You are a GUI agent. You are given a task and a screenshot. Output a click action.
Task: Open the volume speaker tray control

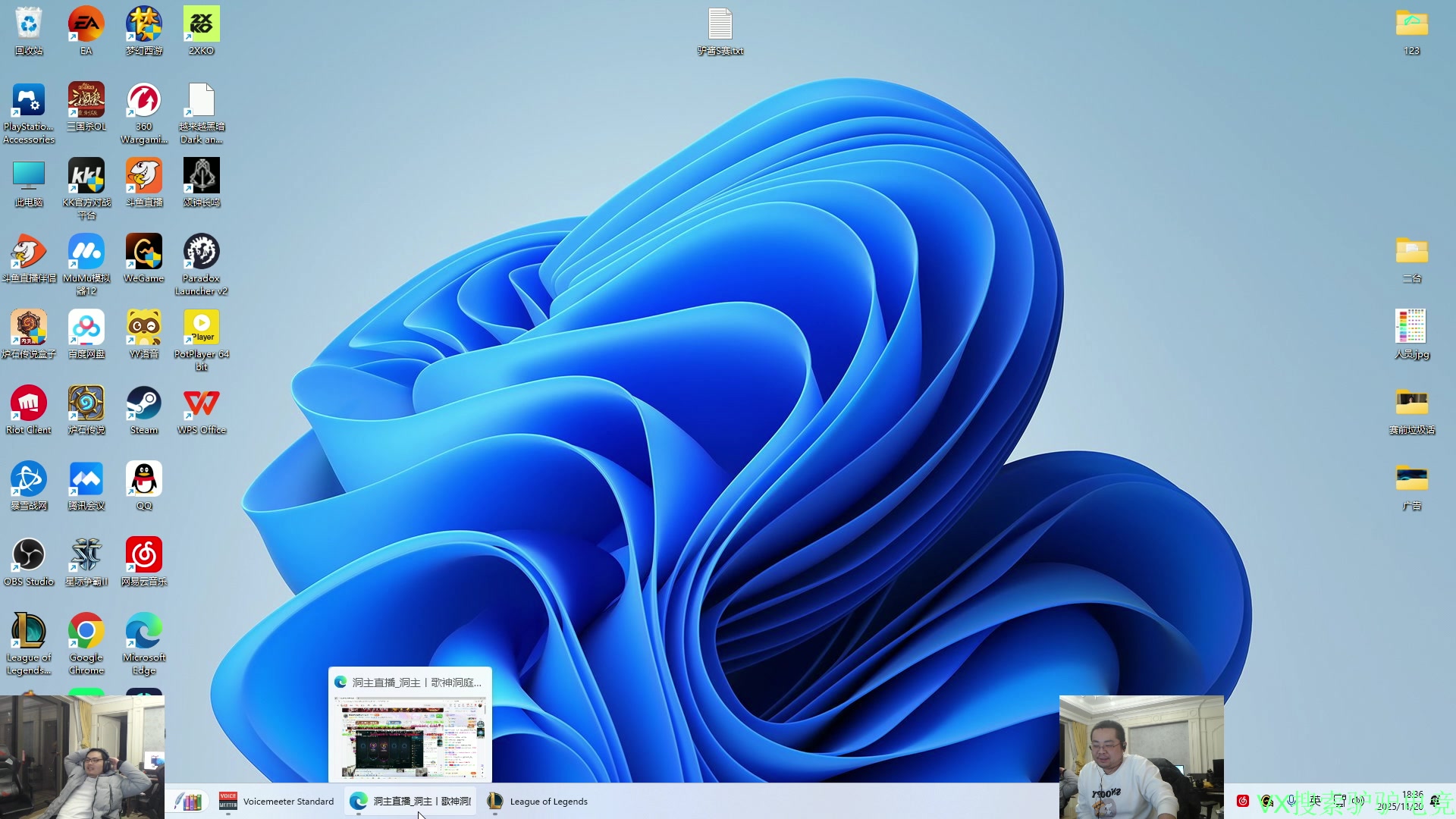tap(1358, 800)
